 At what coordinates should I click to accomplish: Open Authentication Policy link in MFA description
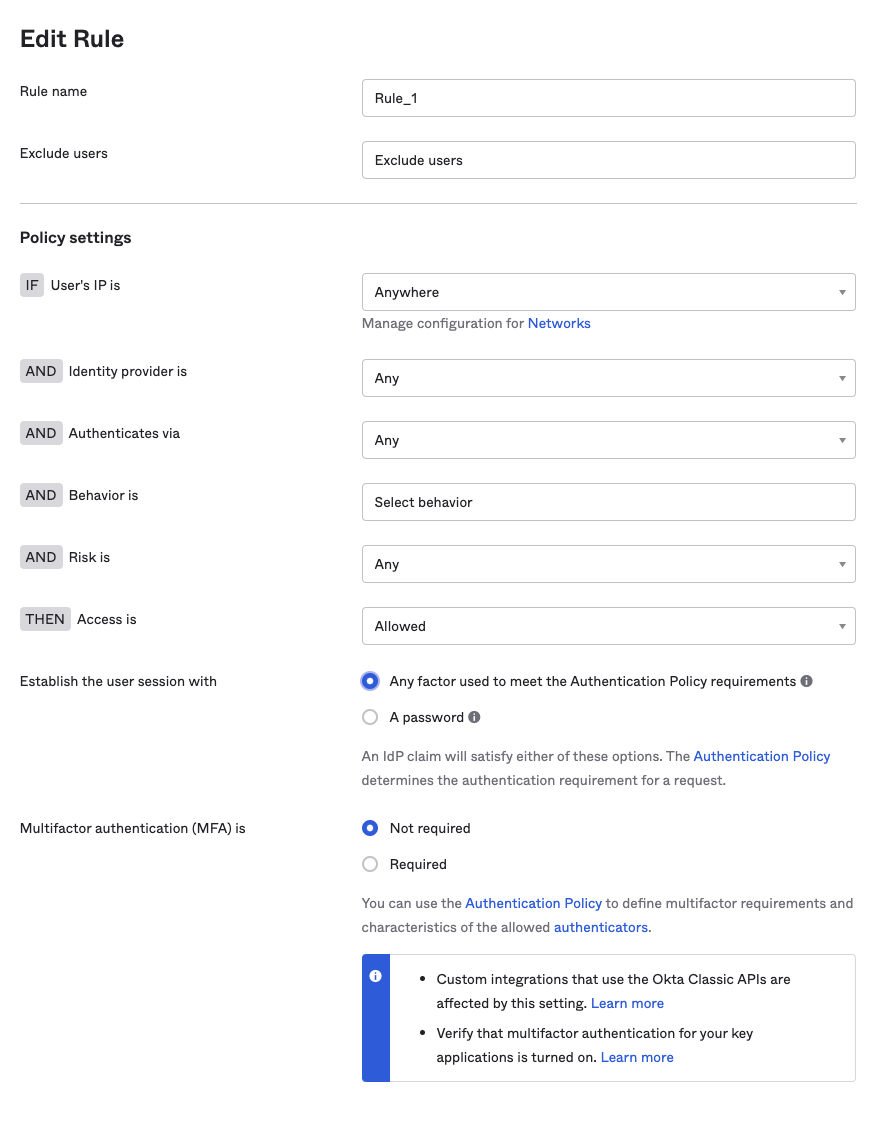pyautogui.click(x=533, y=903)
